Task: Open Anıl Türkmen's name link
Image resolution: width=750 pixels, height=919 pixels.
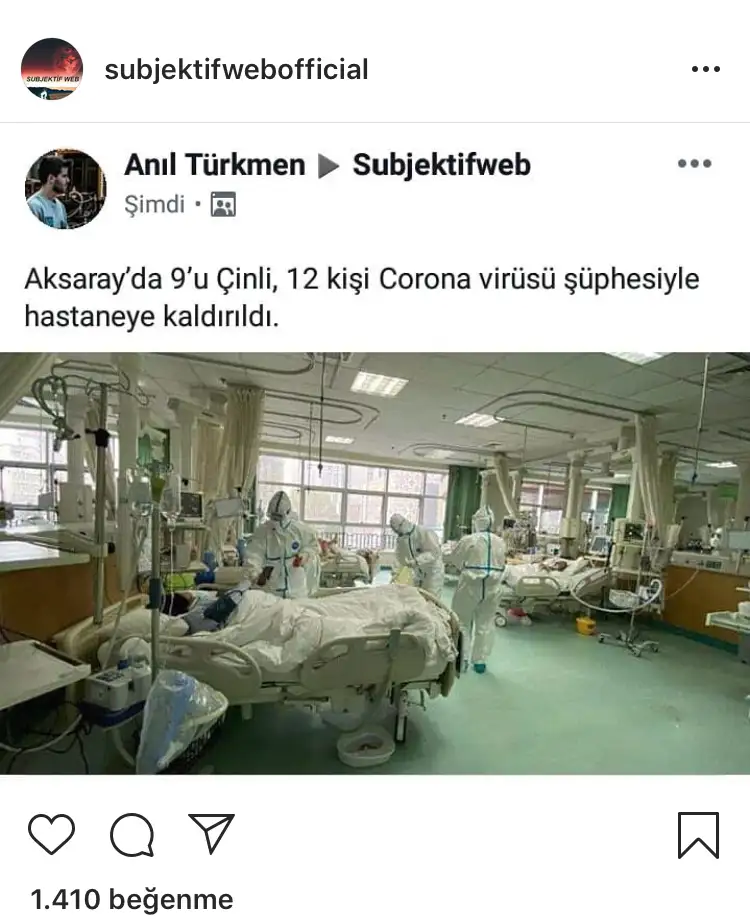Action: click(x=214, y=165)
